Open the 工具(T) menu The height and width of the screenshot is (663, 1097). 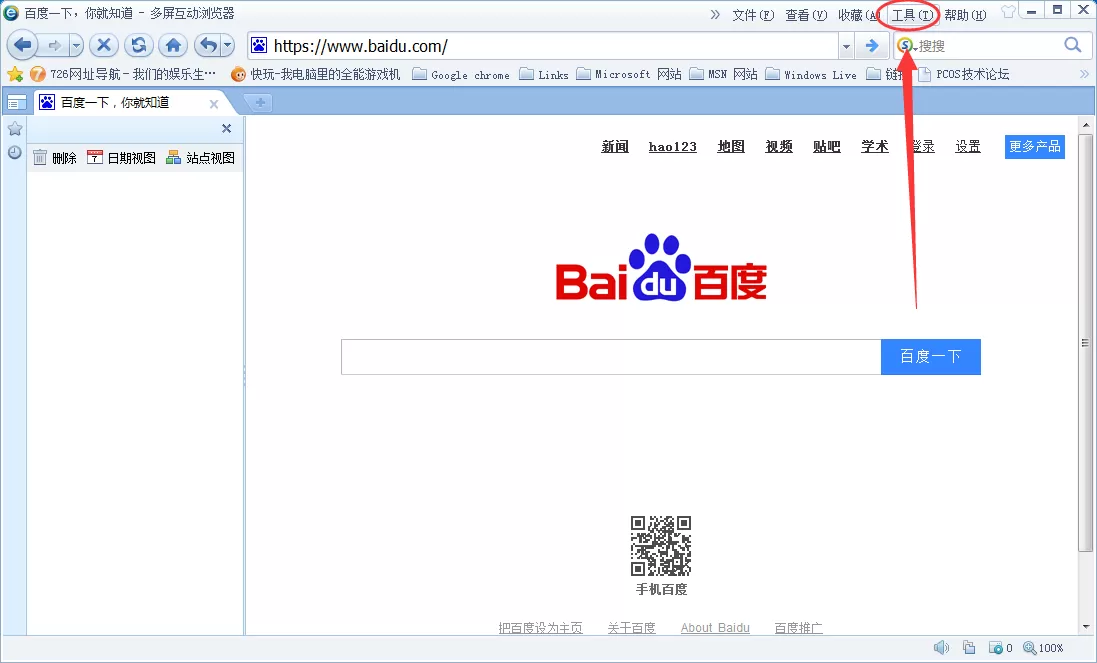(912, 15)
